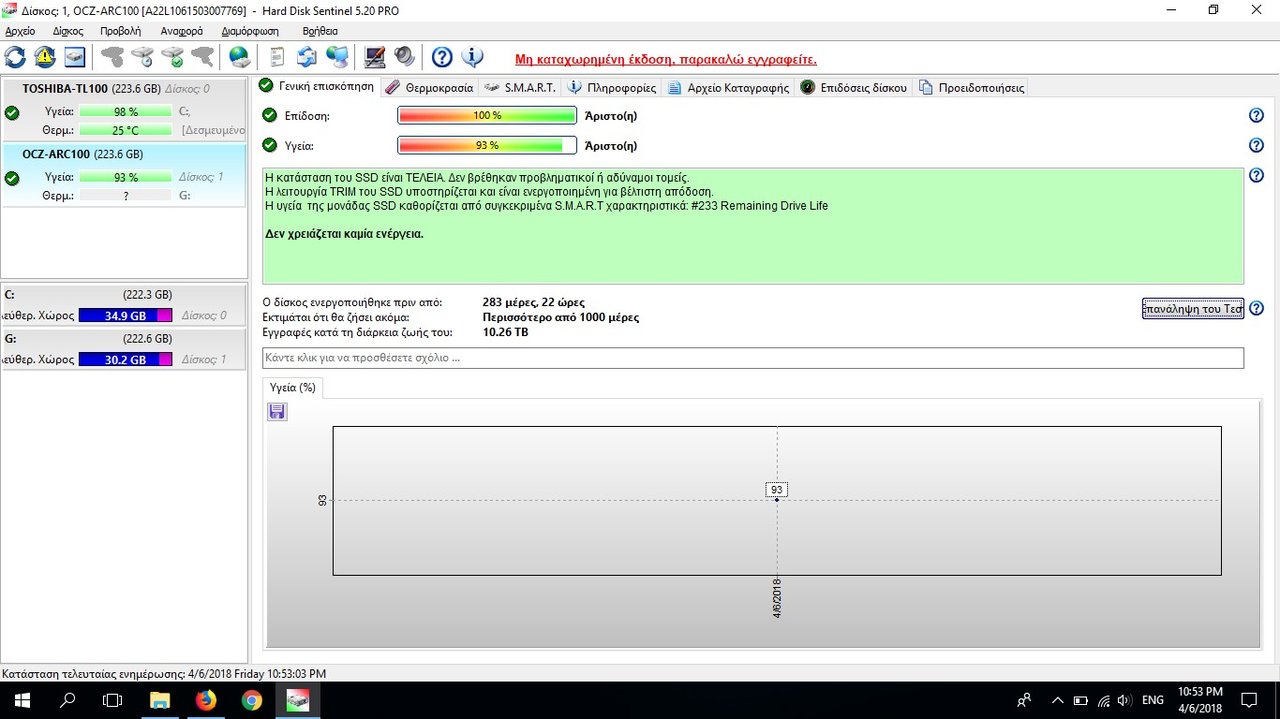Click the help icon next to the repeat test button
1280x719 pixels.
pos(1257,308)
